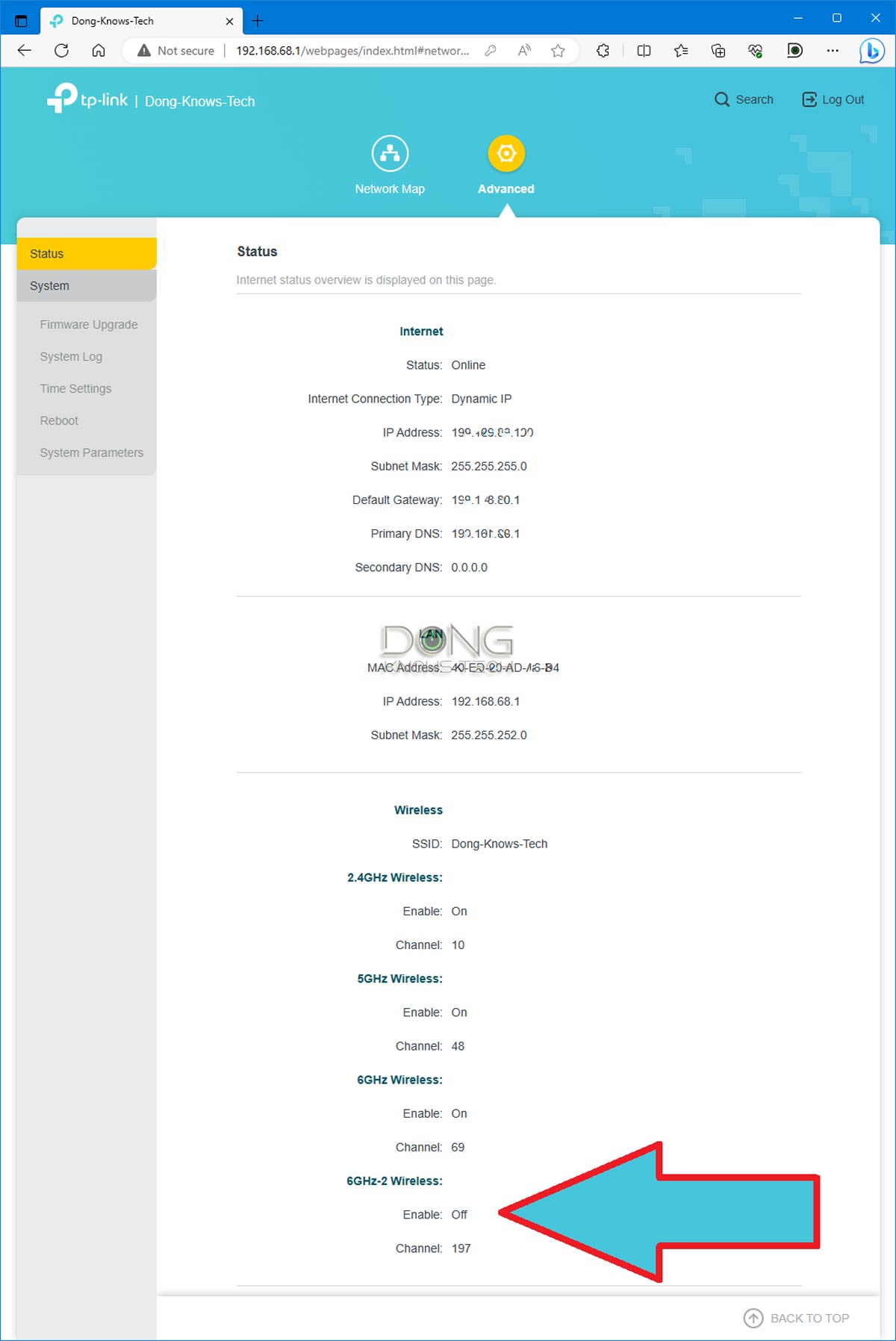
Task: Click the Log Out icon
Action: [809, 99]
